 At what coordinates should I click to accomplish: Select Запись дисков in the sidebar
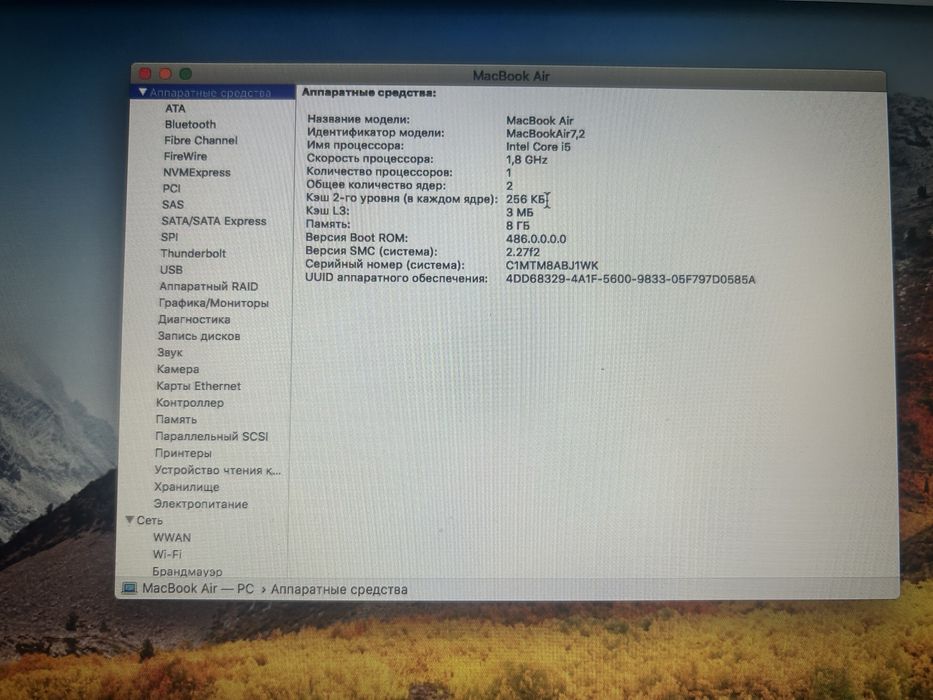pos(199,336)
